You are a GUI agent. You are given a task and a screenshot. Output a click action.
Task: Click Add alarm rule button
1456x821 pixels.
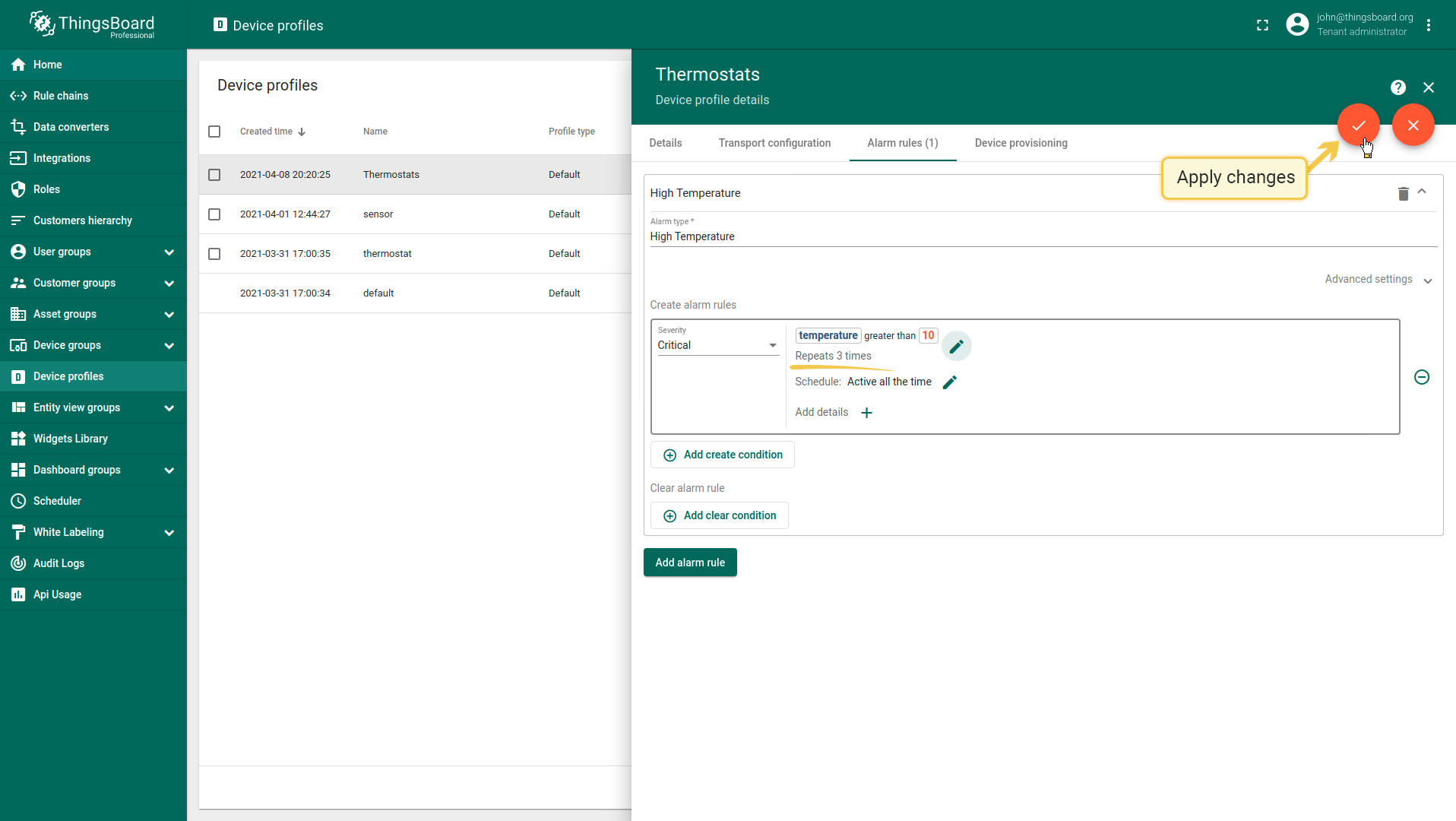pyautogui.click(x=690, y=563)
